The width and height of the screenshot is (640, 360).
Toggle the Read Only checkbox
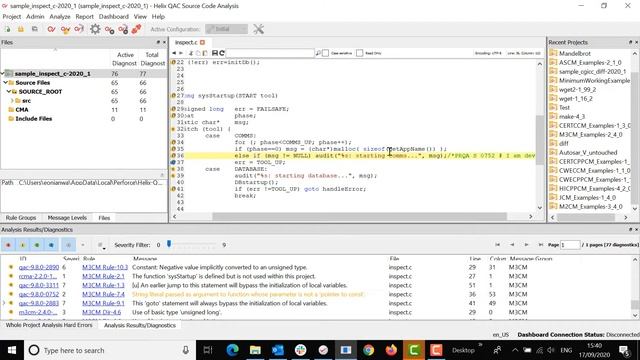[x=360, y=53]
